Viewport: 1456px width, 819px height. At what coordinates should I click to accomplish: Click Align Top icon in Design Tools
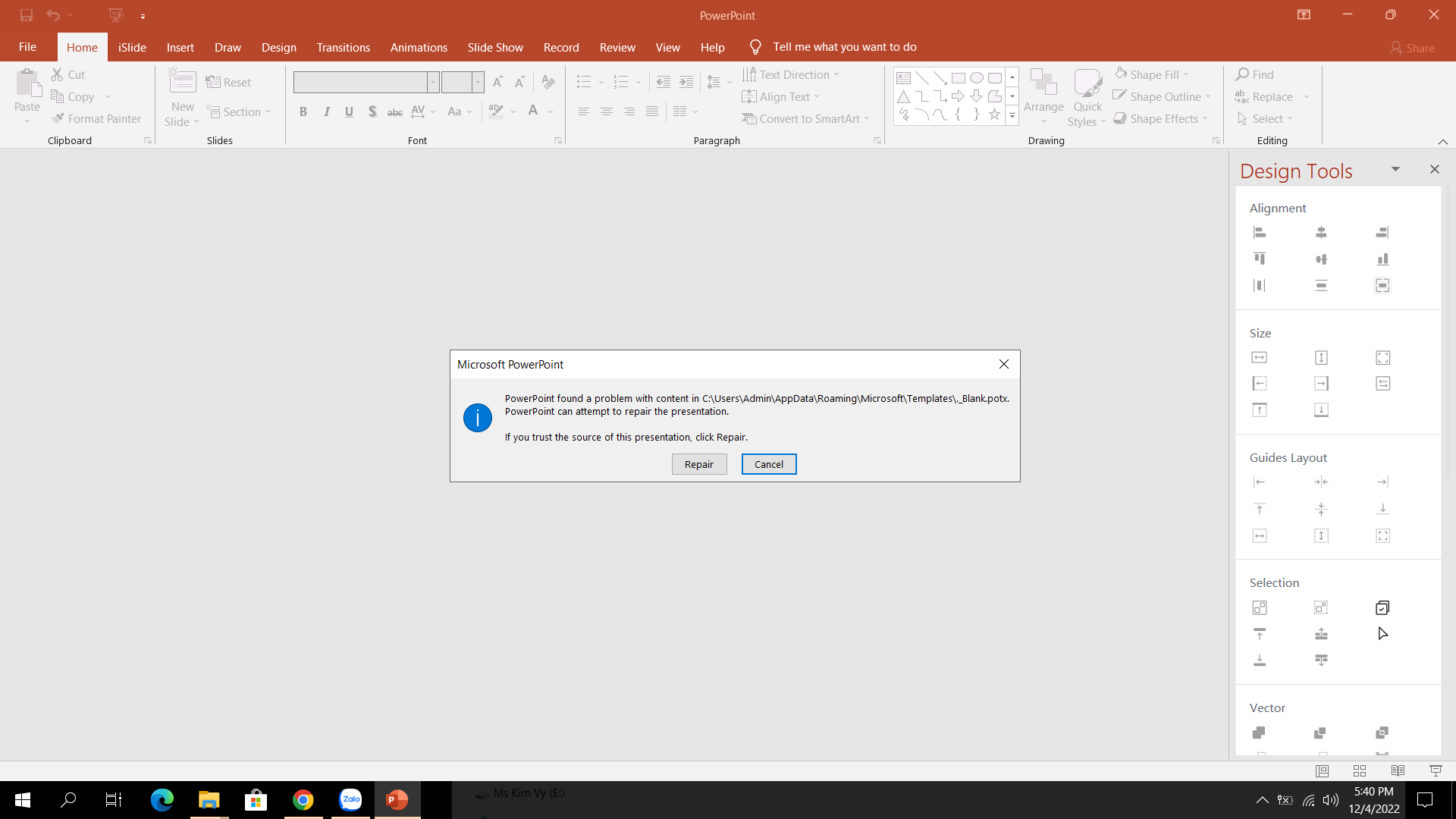click(1260, 259)
